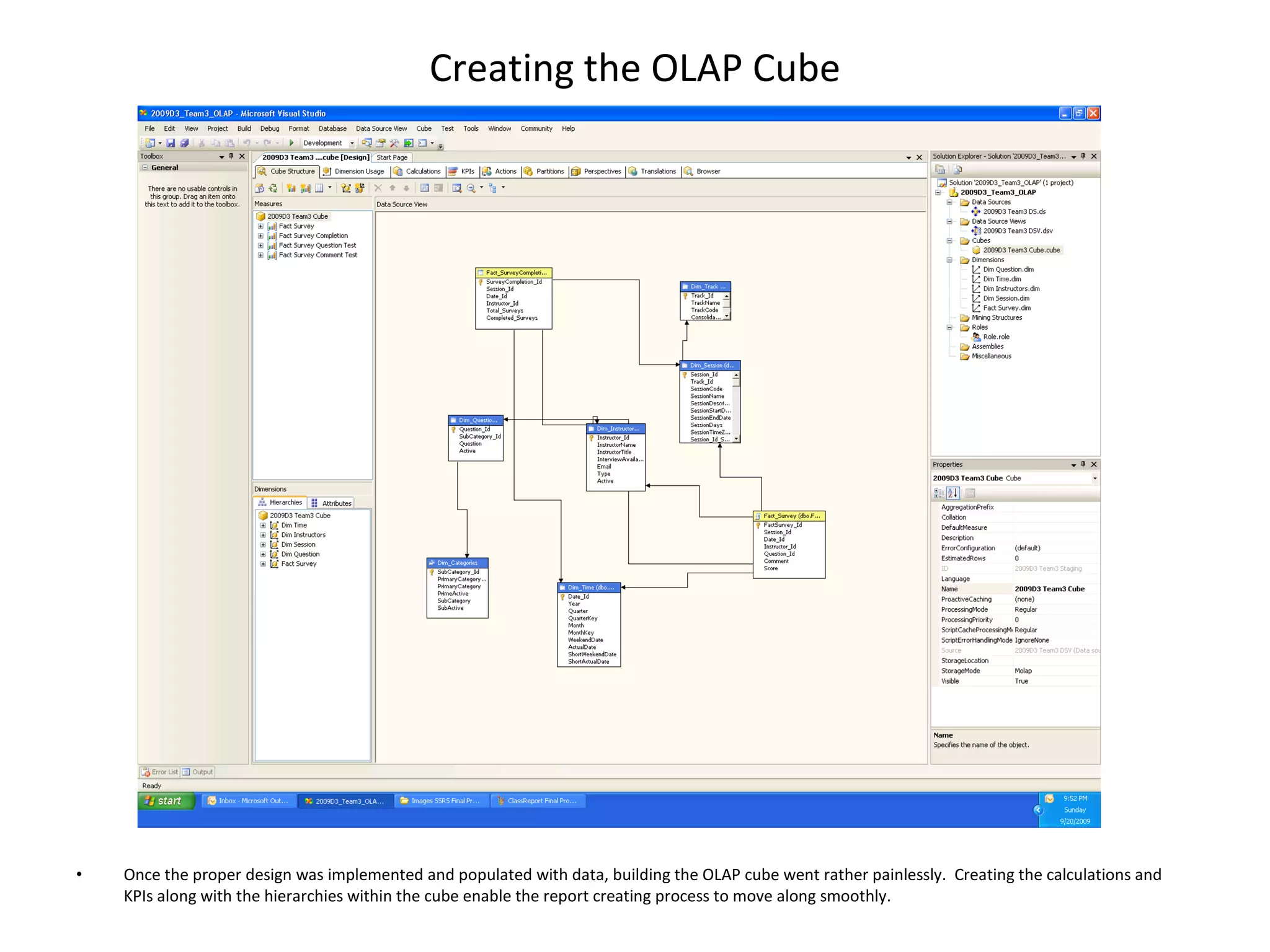
Task: Open the Cube menu
Action: click(x=424, y=129)
